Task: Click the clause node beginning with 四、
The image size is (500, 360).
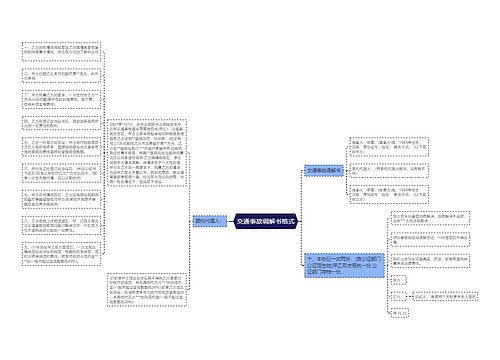Action: click(61, 123)
